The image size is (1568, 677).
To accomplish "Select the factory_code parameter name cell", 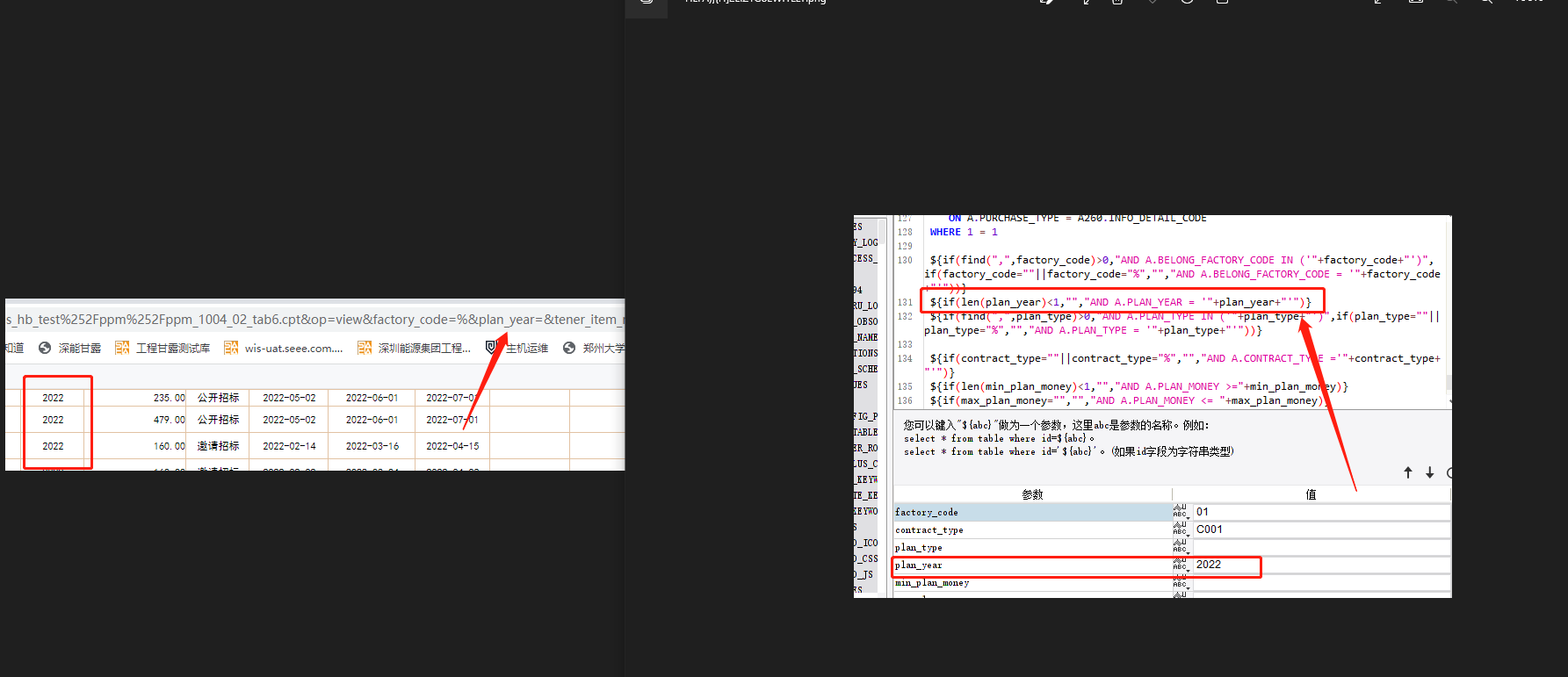I will coord(1032,512).
